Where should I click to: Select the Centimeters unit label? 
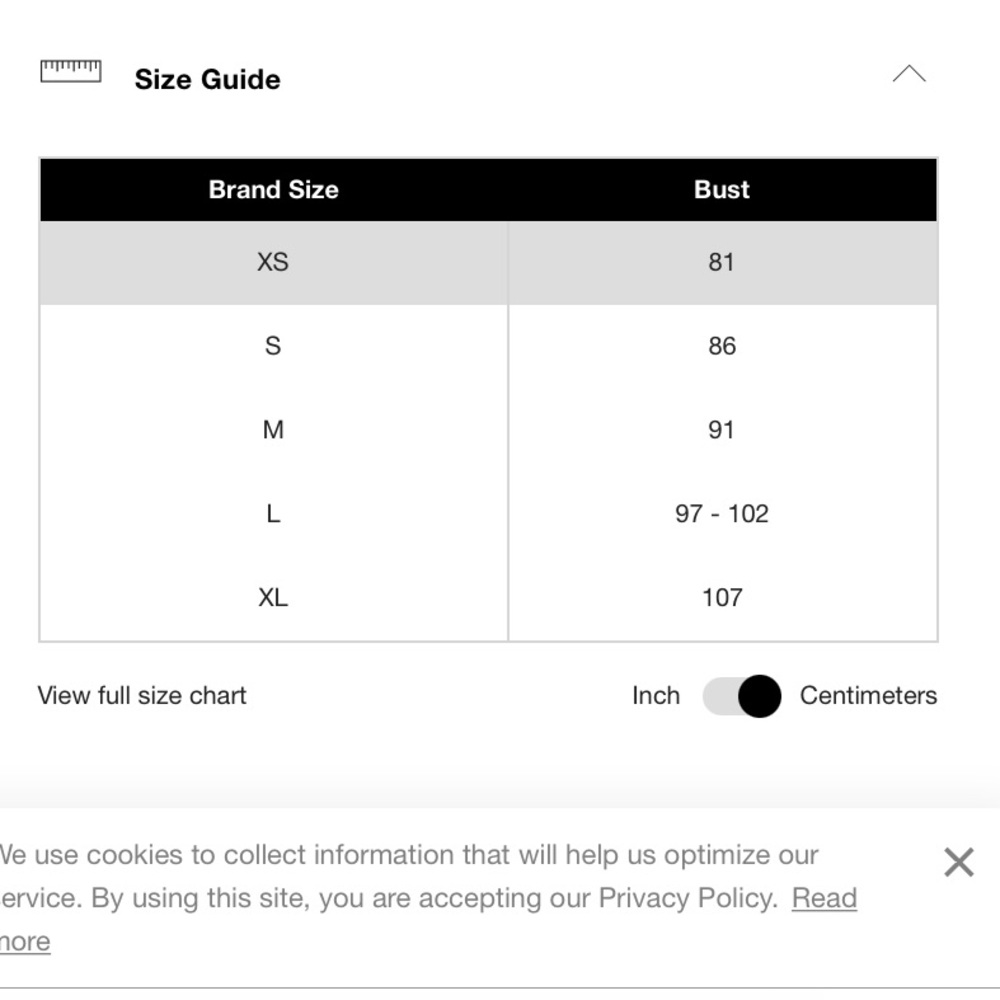(x=868, y=696)
